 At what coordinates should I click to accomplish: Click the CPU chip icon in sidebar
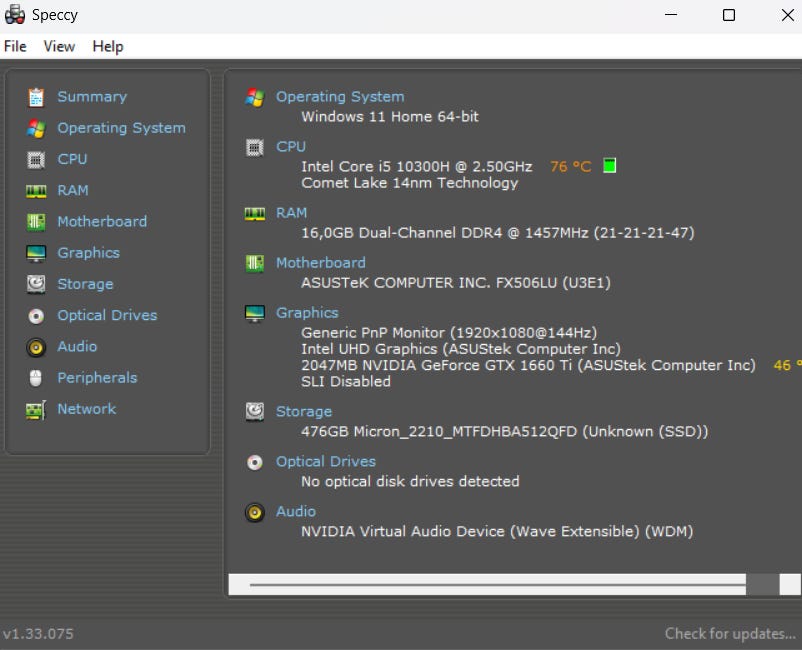pyautogui.click(x=36, y=160)
